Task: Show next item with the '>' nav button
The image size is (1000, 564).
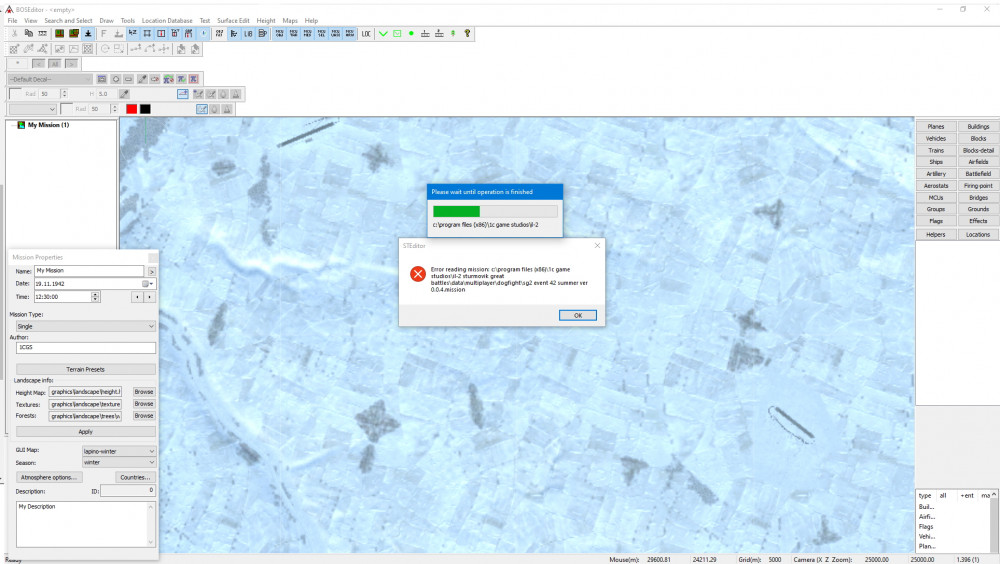Action: click(71, 64)
